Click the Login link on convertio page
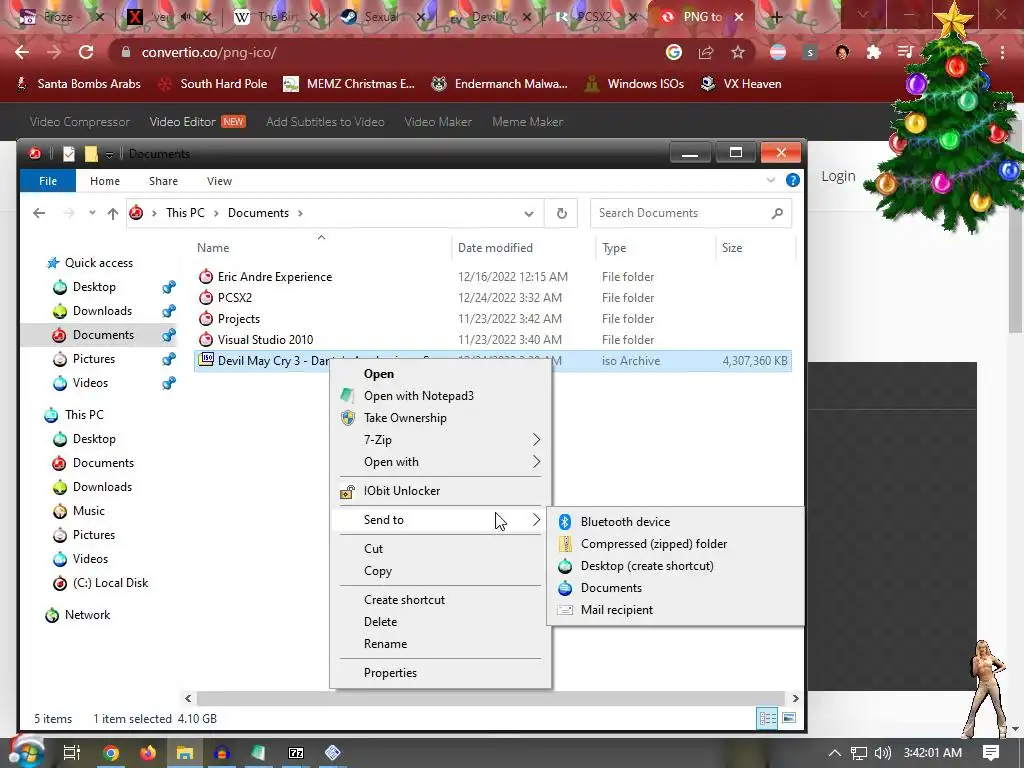1024x768 pixels. (x=838, y=176)
